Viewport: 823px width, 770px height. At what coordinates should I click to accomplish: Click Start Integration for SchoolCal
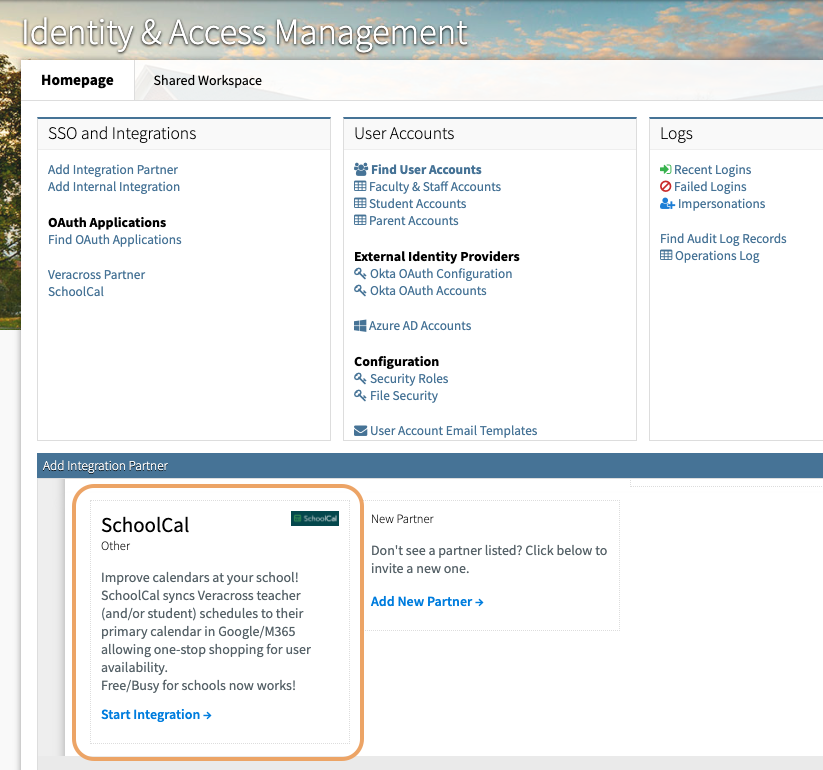click(x=156, y=714)
